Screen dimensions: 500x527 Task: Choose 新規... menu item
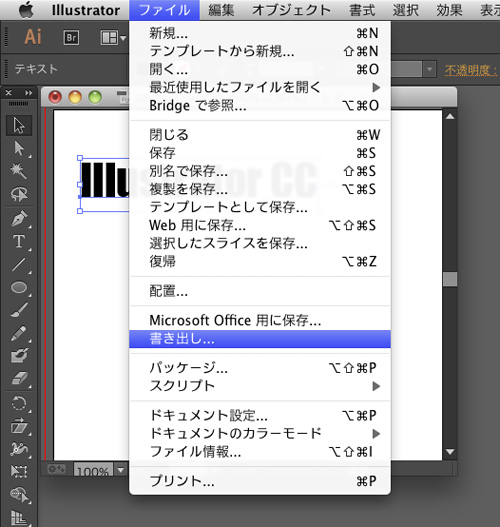tap(260, 33)
